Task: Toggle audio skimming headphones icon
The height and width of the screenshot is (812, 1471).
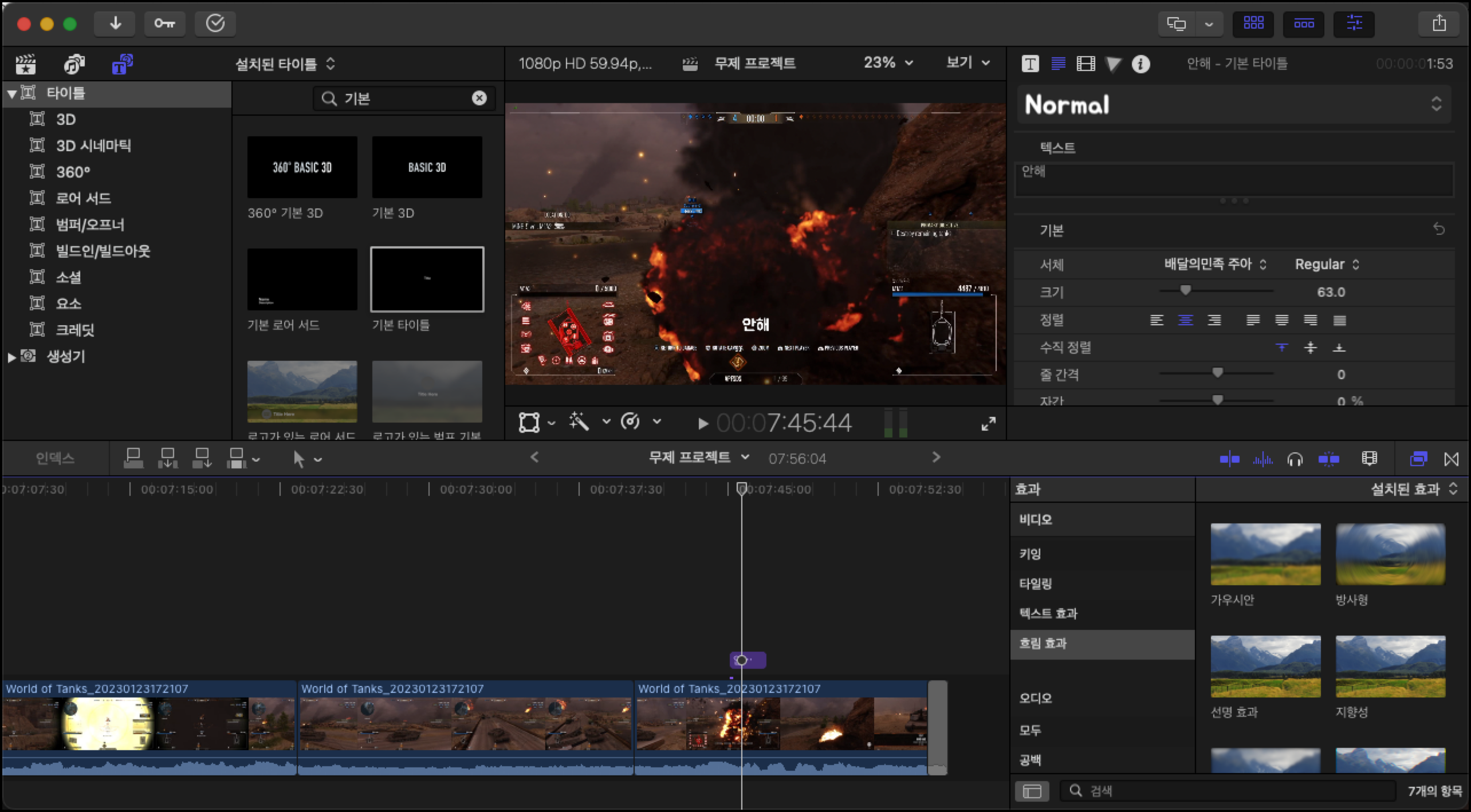Action: (x=1295, y=459)
